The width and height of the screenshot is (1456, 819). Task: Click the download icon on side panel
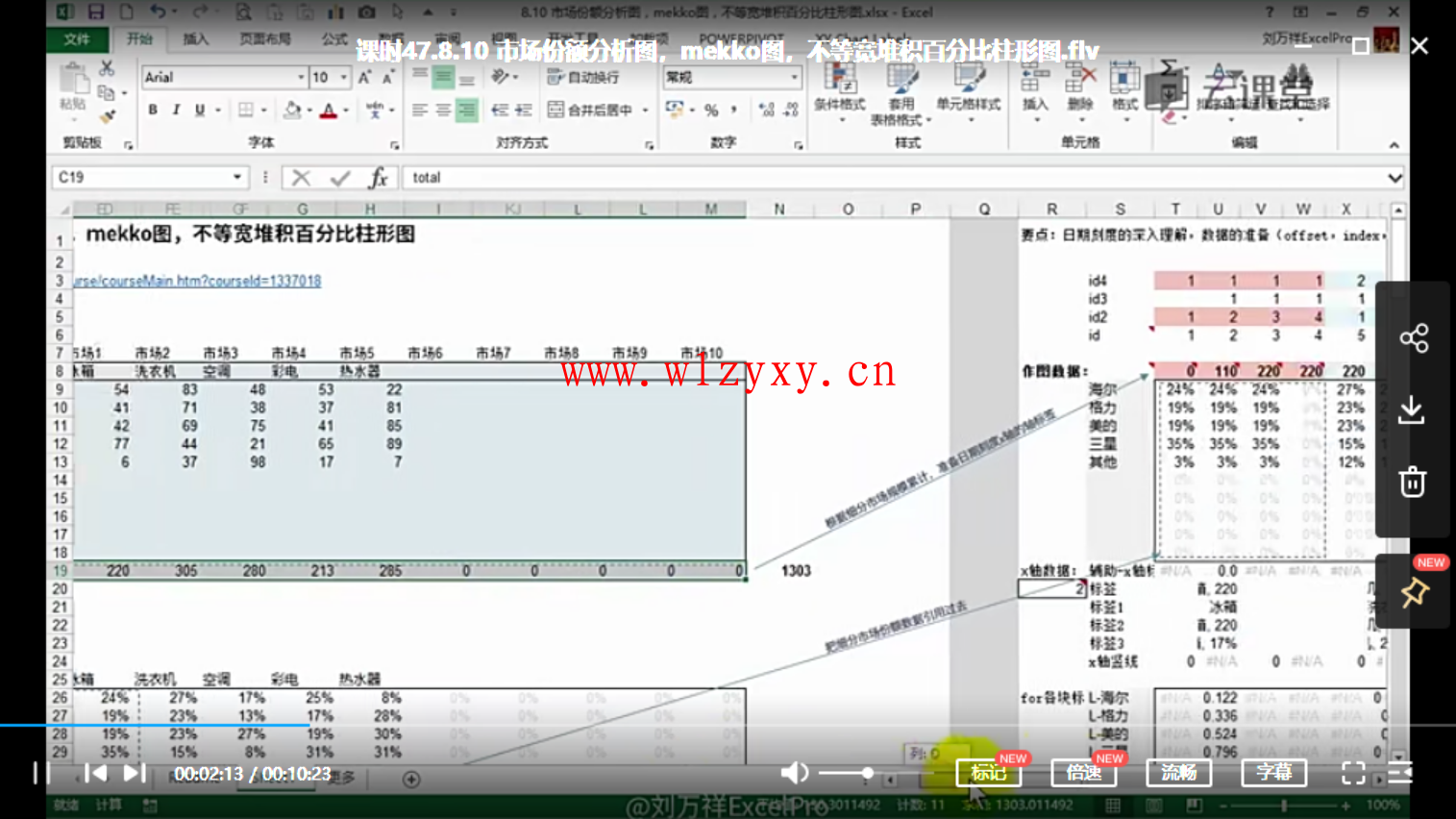1412,410
